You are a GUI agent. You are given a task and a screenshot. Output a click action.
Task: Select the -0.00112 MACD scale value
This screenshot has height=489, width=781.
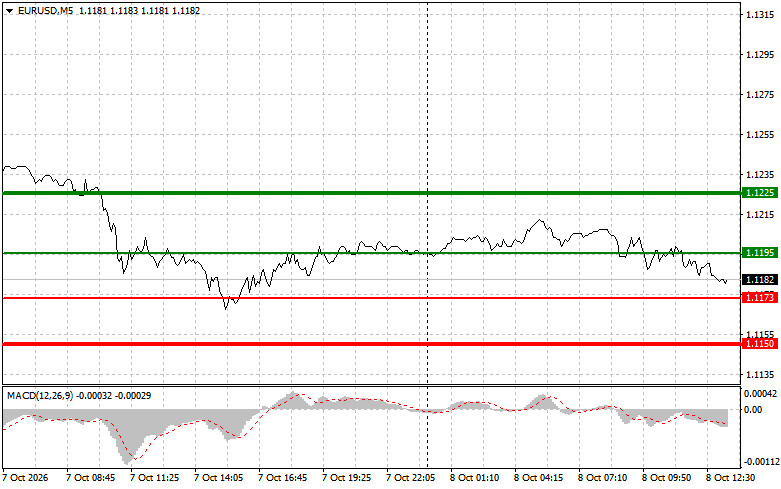click(x=760, y=462)
